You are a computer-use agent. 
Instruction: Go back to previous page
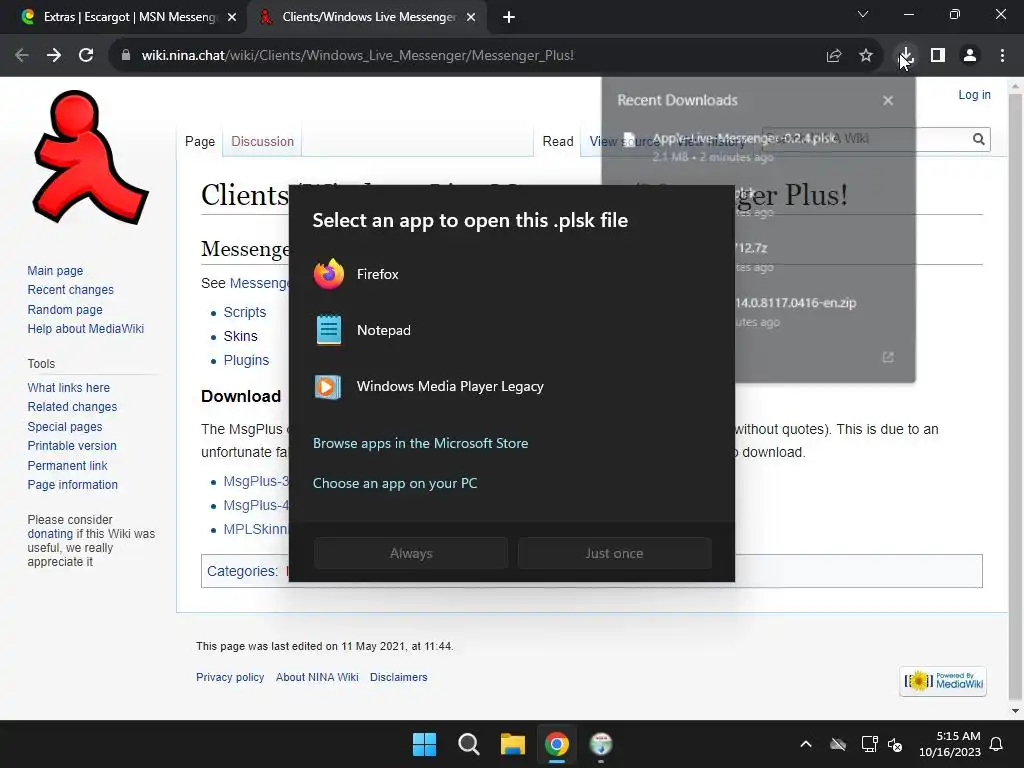tap(22, 56)
